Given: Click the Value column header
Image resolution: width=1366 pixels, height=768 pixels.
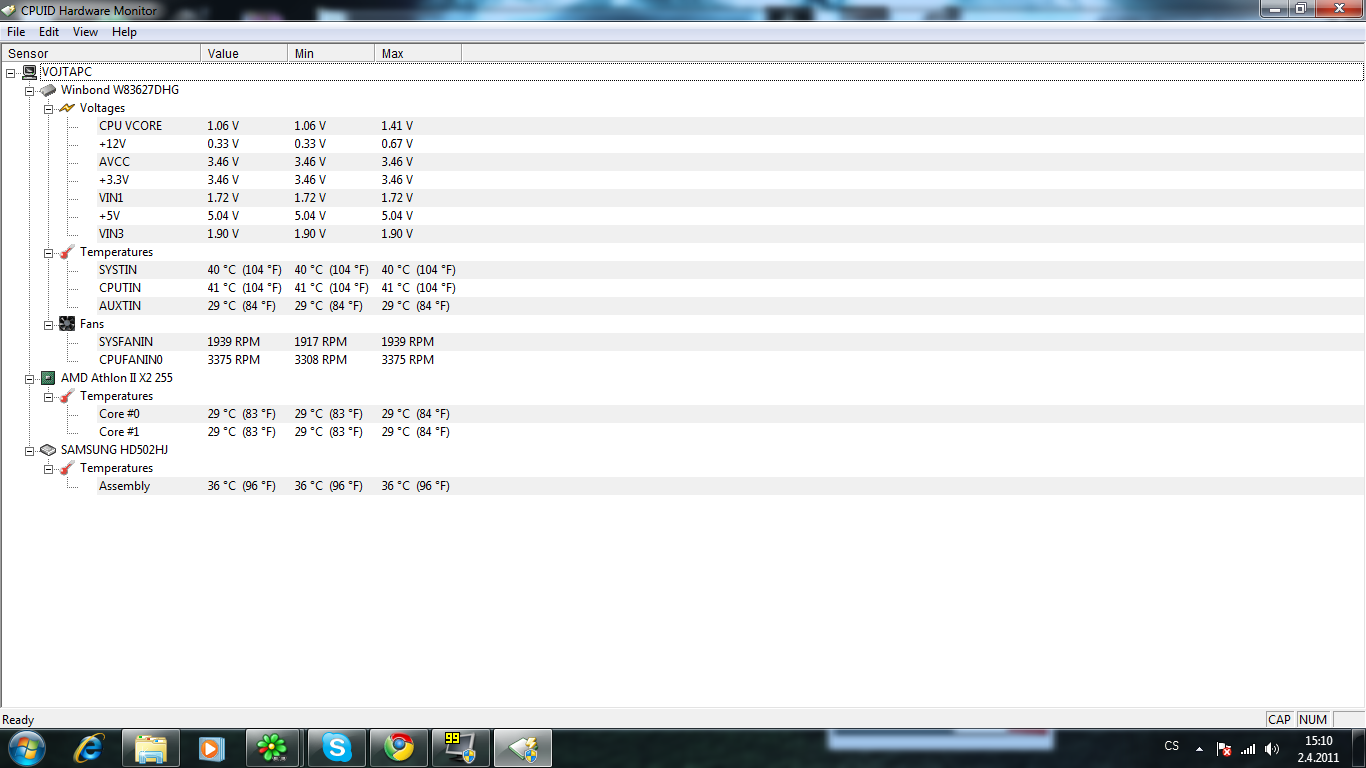Looking at the screenshot, I should (244, 53).
